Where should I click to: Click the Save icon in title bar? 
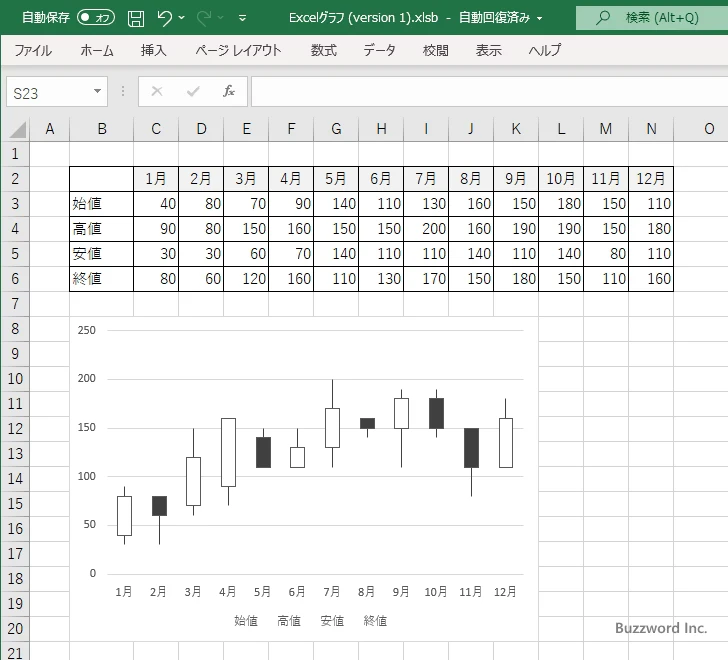[x=136, y=18]
